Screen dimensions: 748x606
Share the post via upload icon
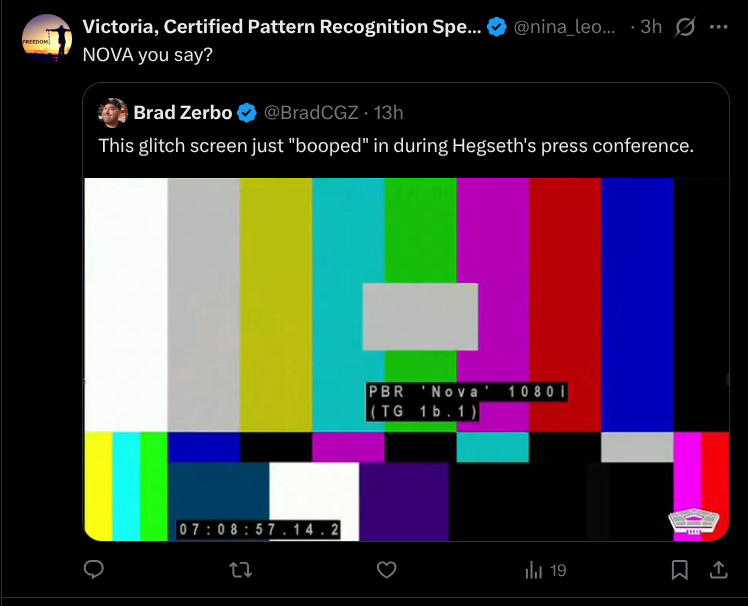pyautogui.click(x=718, y=569)
